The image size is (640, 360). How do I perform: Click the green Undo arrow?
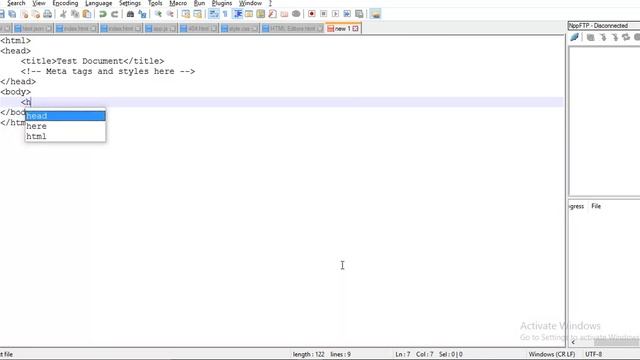(x=103, y=14)
